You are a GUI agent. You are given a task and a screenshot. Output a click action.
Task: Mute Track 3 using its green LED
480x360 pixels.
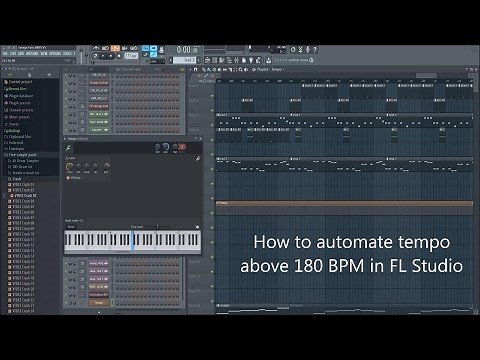[x=212, y=125]
